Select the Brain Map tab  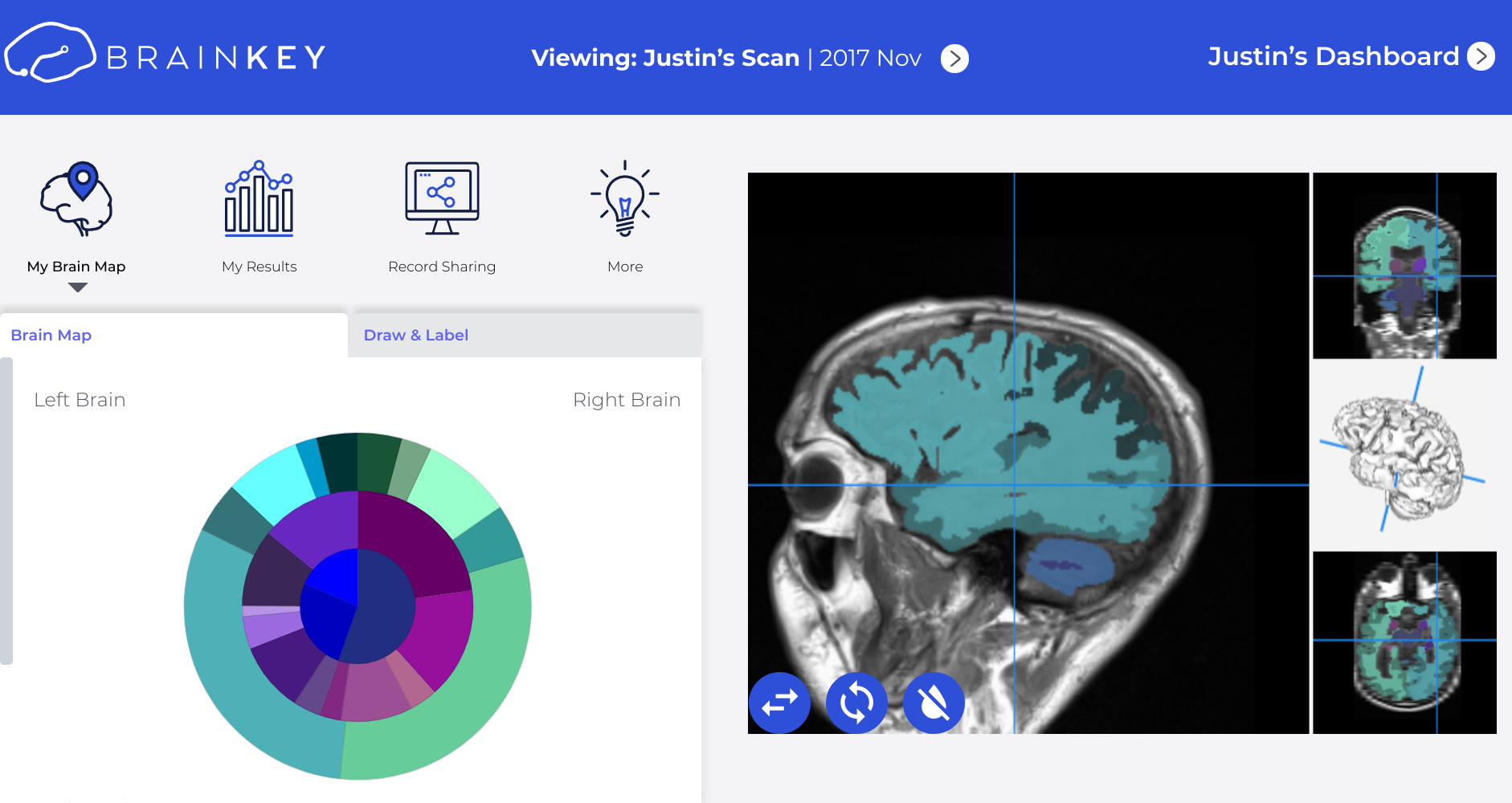pyautogui.click(x=51, y=335)
